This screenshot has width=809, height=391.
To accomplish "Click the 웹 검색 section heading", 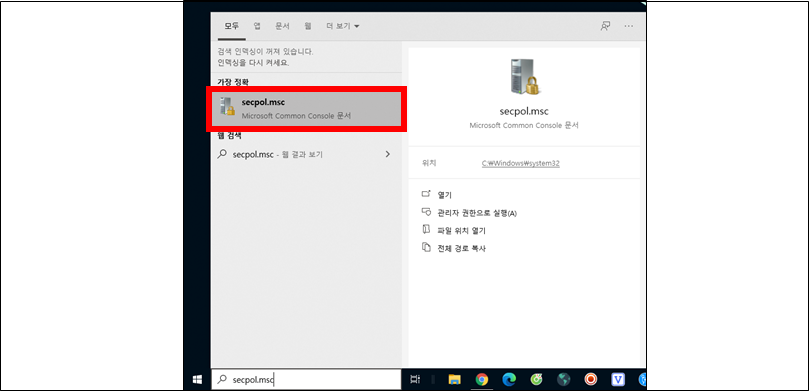I will click(229, 136).
